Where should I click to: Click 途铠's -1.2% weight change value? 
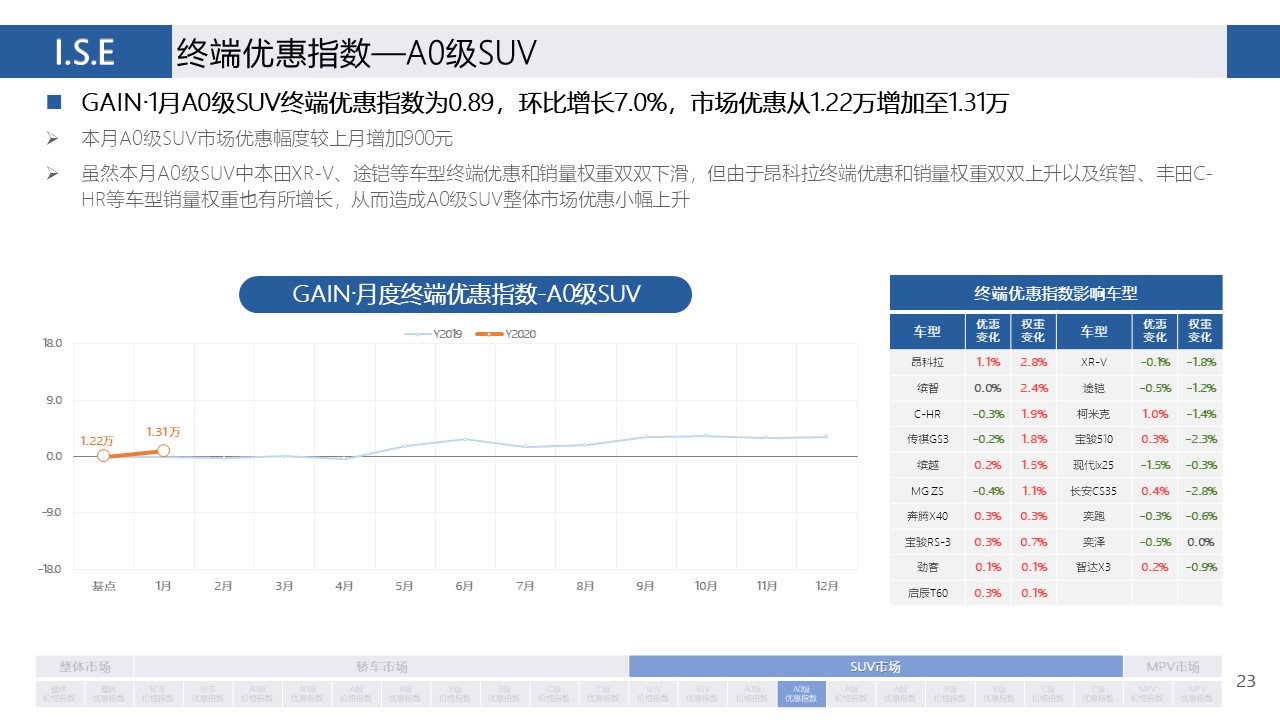pyautogui.click(x=1200, y=388)
